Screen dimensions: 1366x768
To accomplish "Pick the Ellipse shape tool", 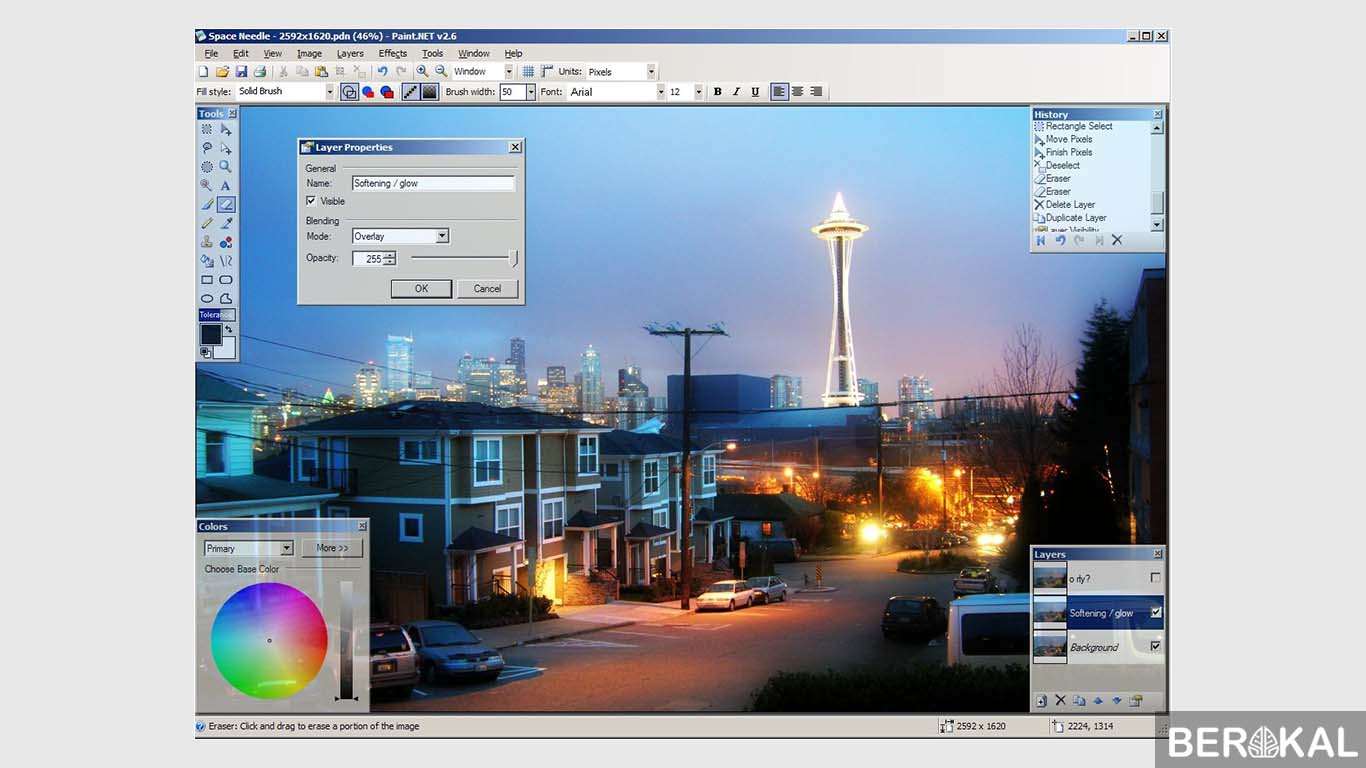I will pyautogui.click(x=207, y=299).
